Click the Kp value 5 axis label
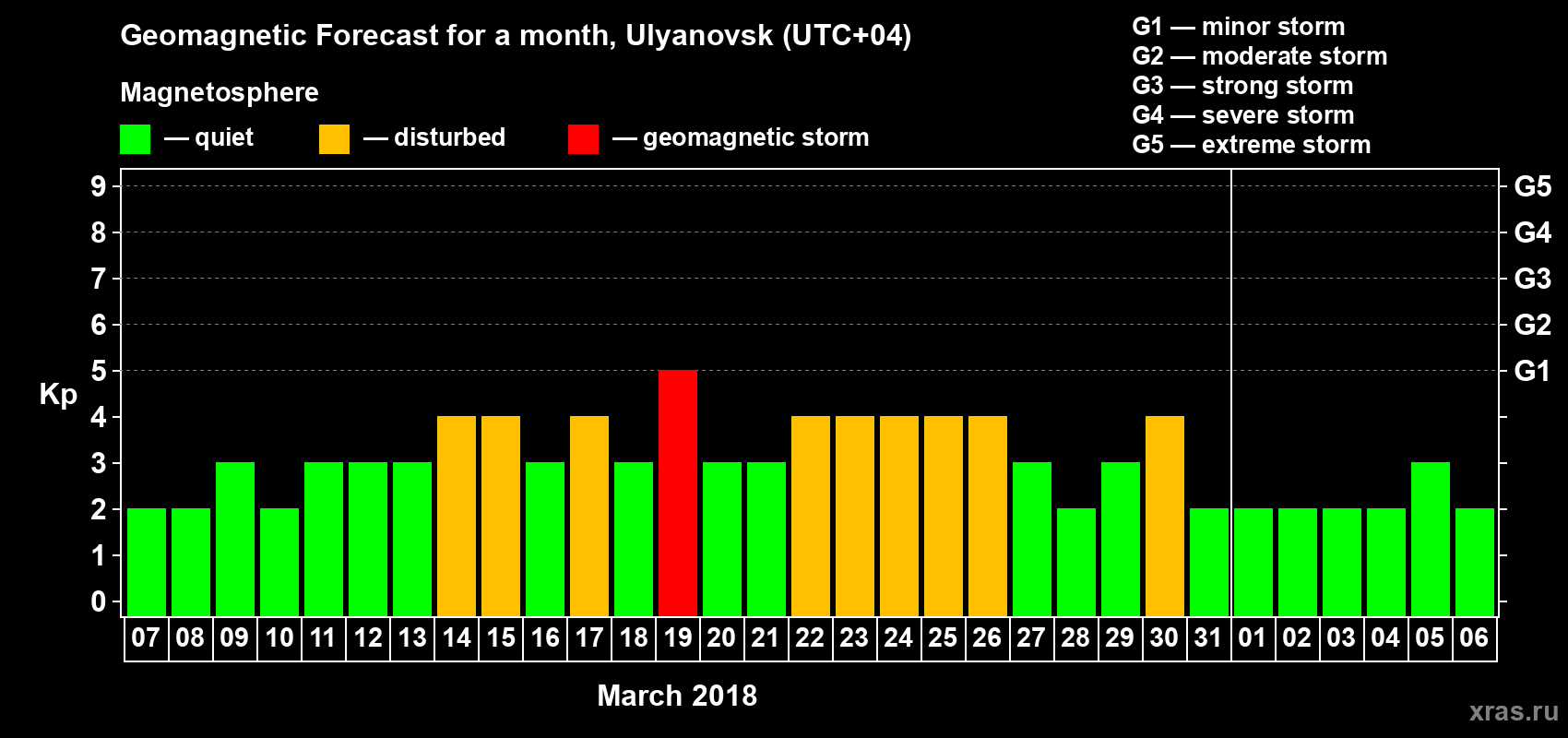The width and height of the screenshot is (1568, 738). point(99,371)
